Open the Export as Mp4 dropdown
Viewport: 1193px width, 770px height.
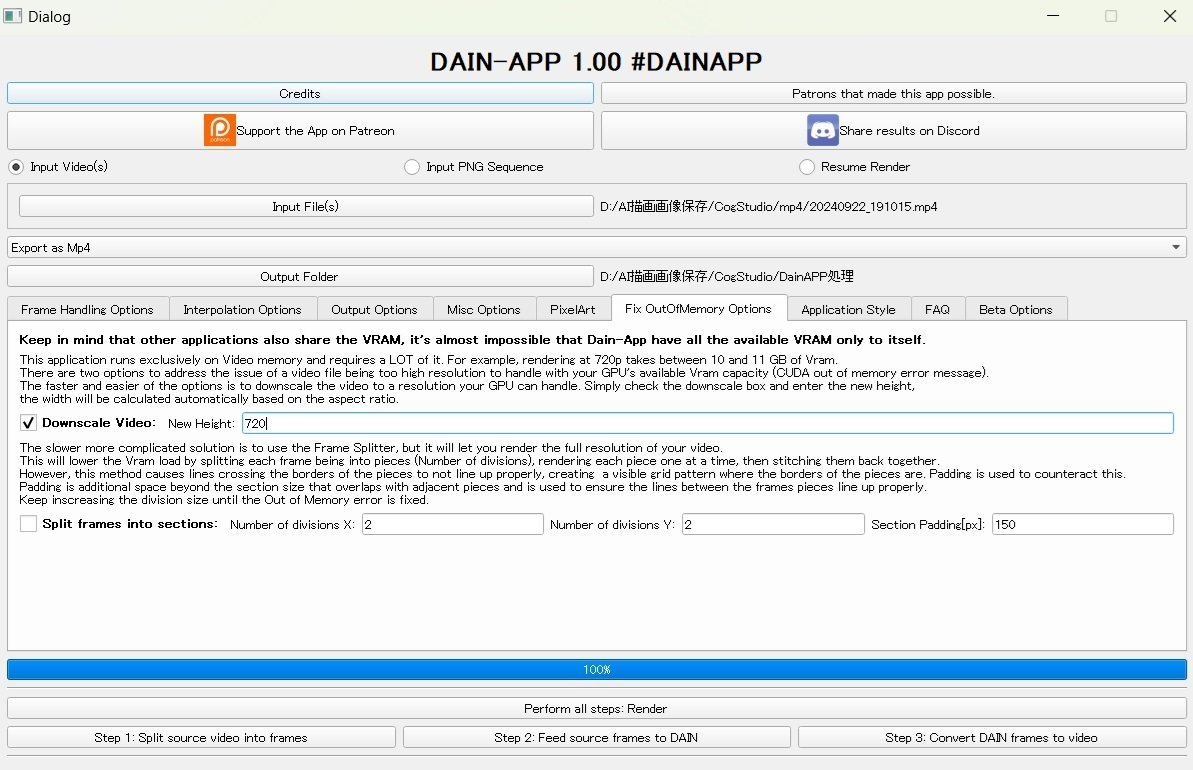(596, 247)
